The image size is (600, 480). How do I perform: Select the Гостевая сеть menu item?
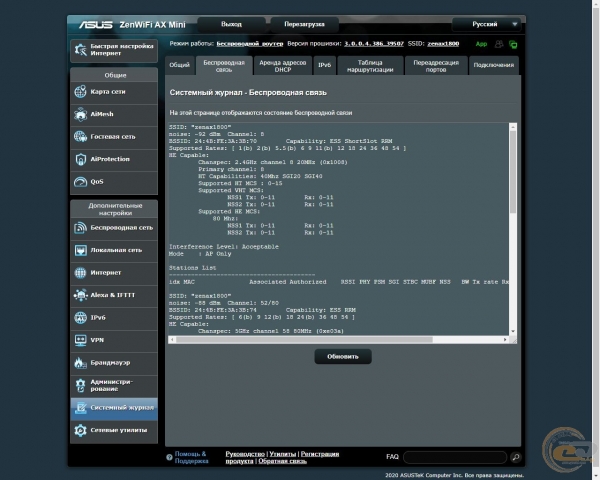click(114, 137)
